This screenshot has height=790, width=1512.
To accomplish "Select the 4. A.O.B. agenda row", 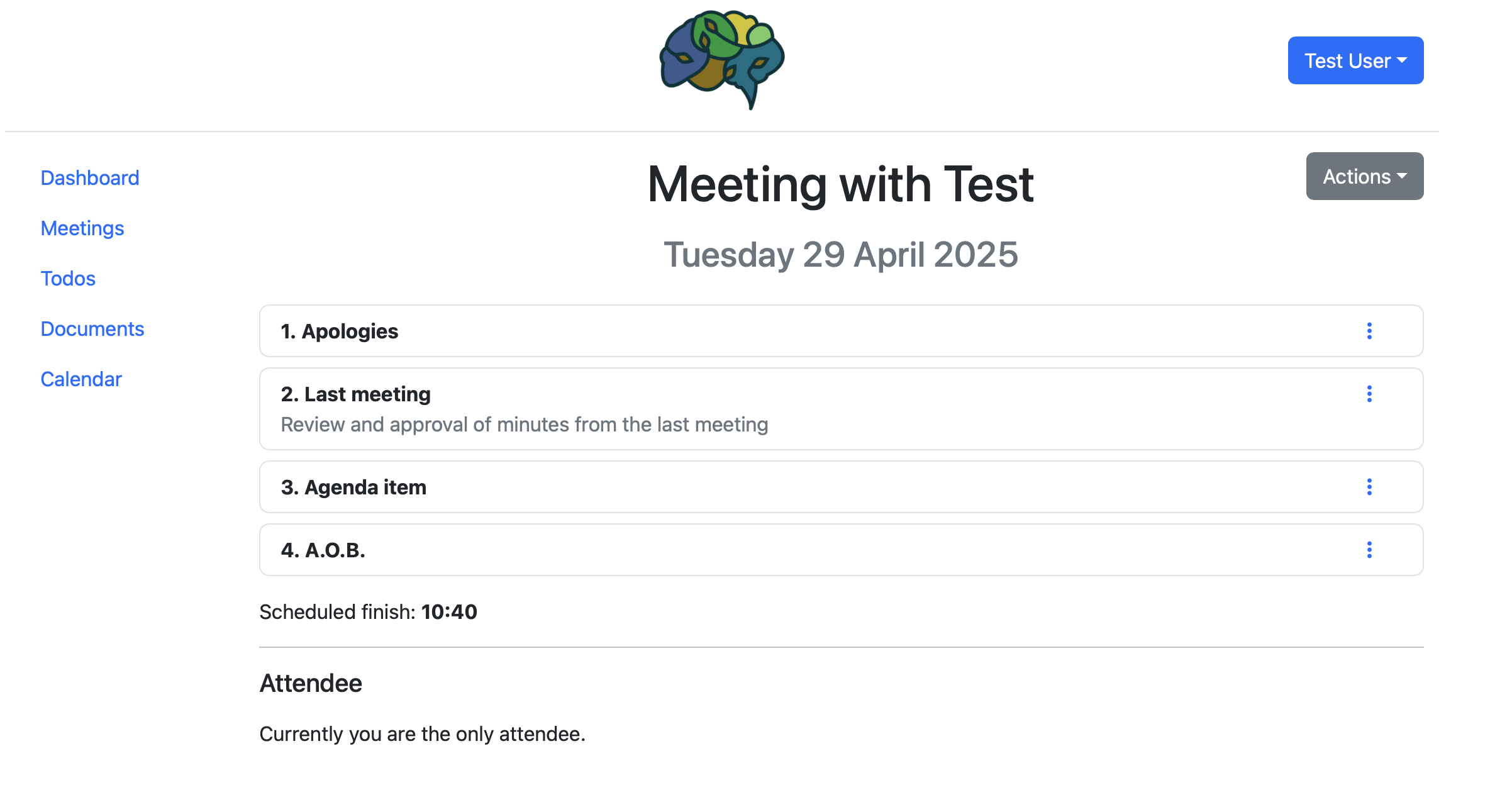I will click(841, 550).
